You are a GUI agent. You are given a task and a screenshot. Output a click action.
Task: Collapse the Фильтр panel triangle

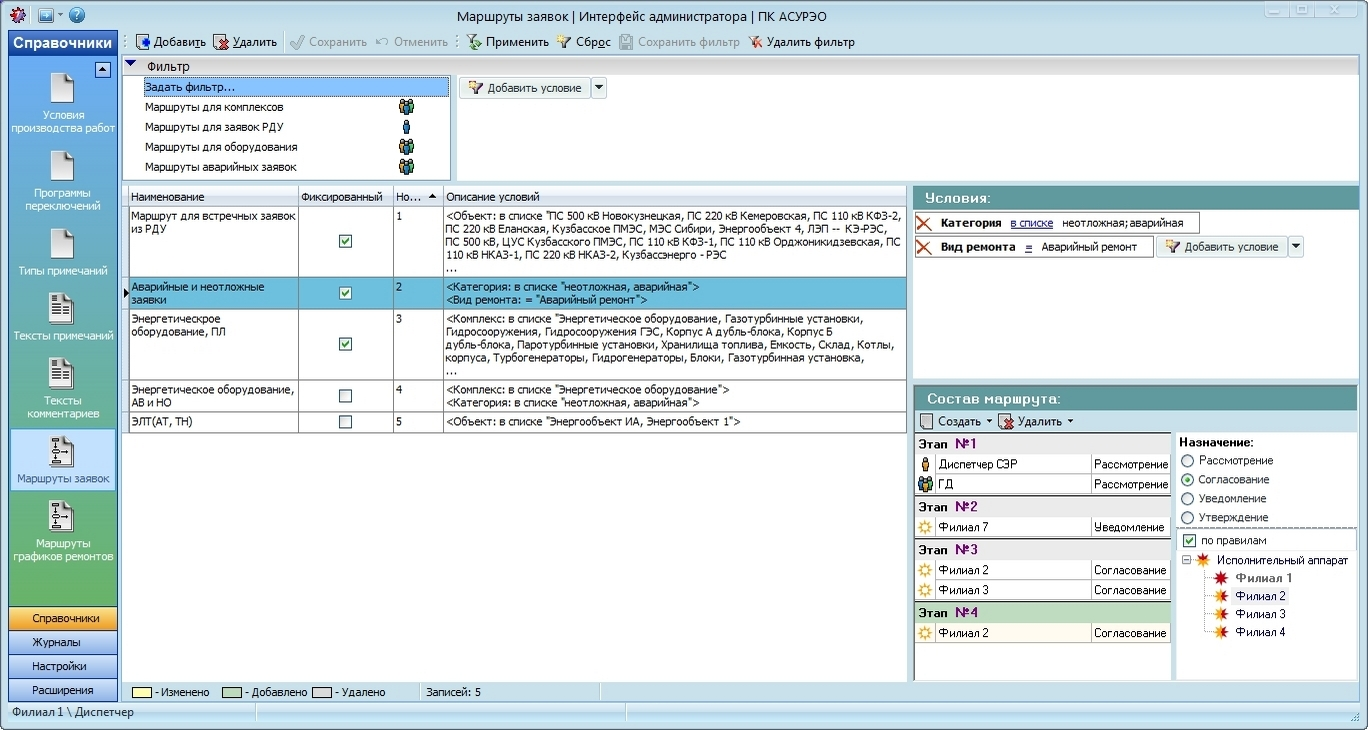pos(131,66)
